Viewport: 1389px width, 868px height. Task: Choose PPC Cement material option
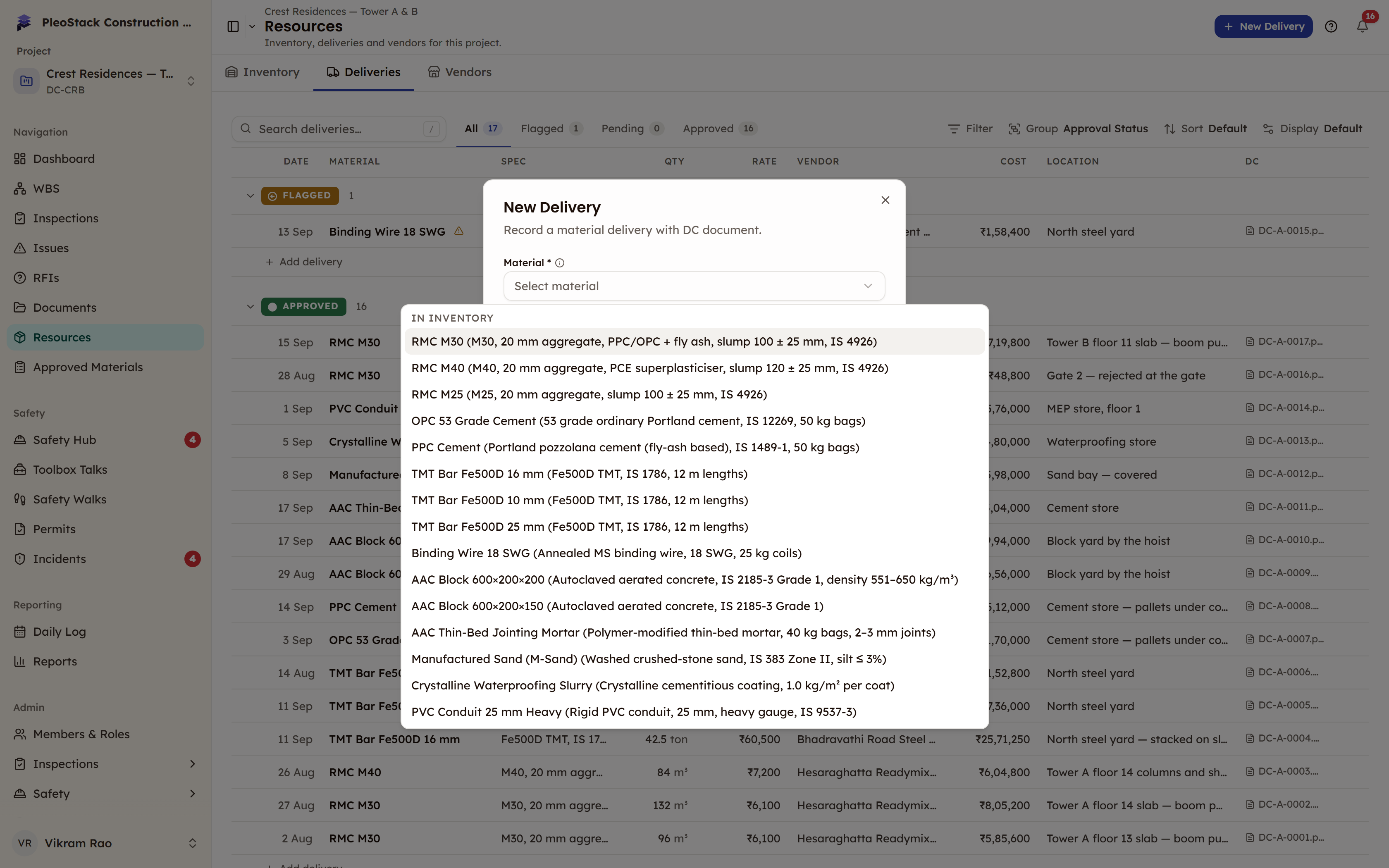pos(694,447)
